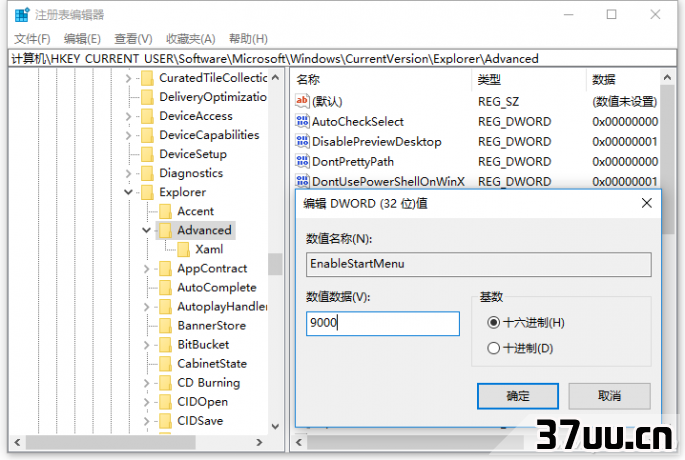This screenshot has height=460, width=685.
Task: Click the (数值未设置) data cell
Action: [x=625, y=102]
